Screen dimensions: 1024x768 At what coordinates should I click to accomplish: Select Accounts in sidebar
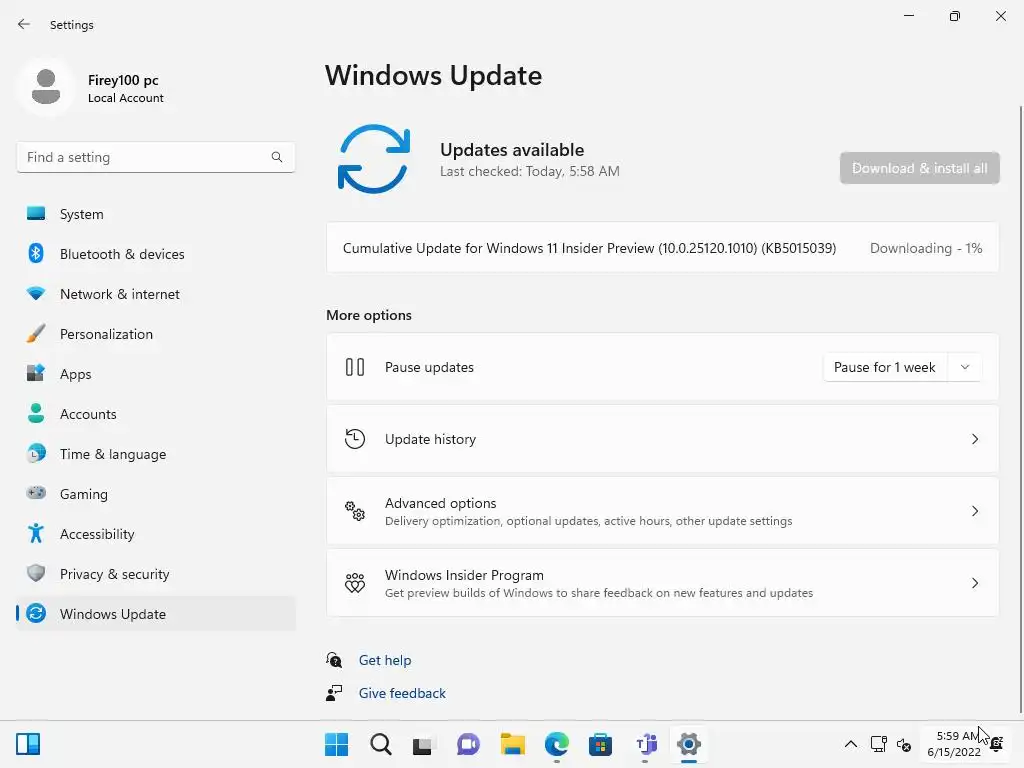[155, 413]
